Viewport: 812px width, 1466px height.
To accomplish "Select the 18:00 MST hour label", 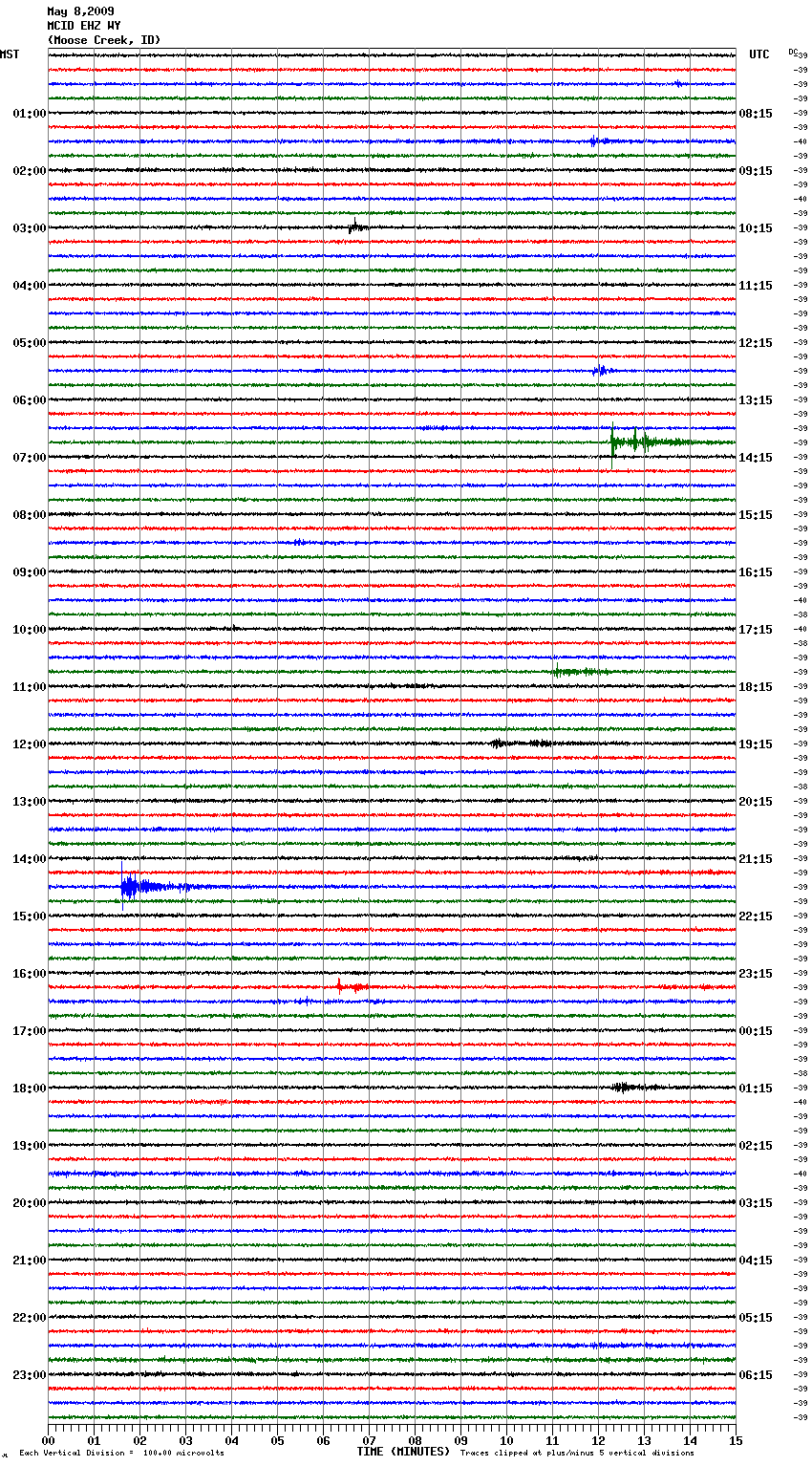I will pos(30,1089).
